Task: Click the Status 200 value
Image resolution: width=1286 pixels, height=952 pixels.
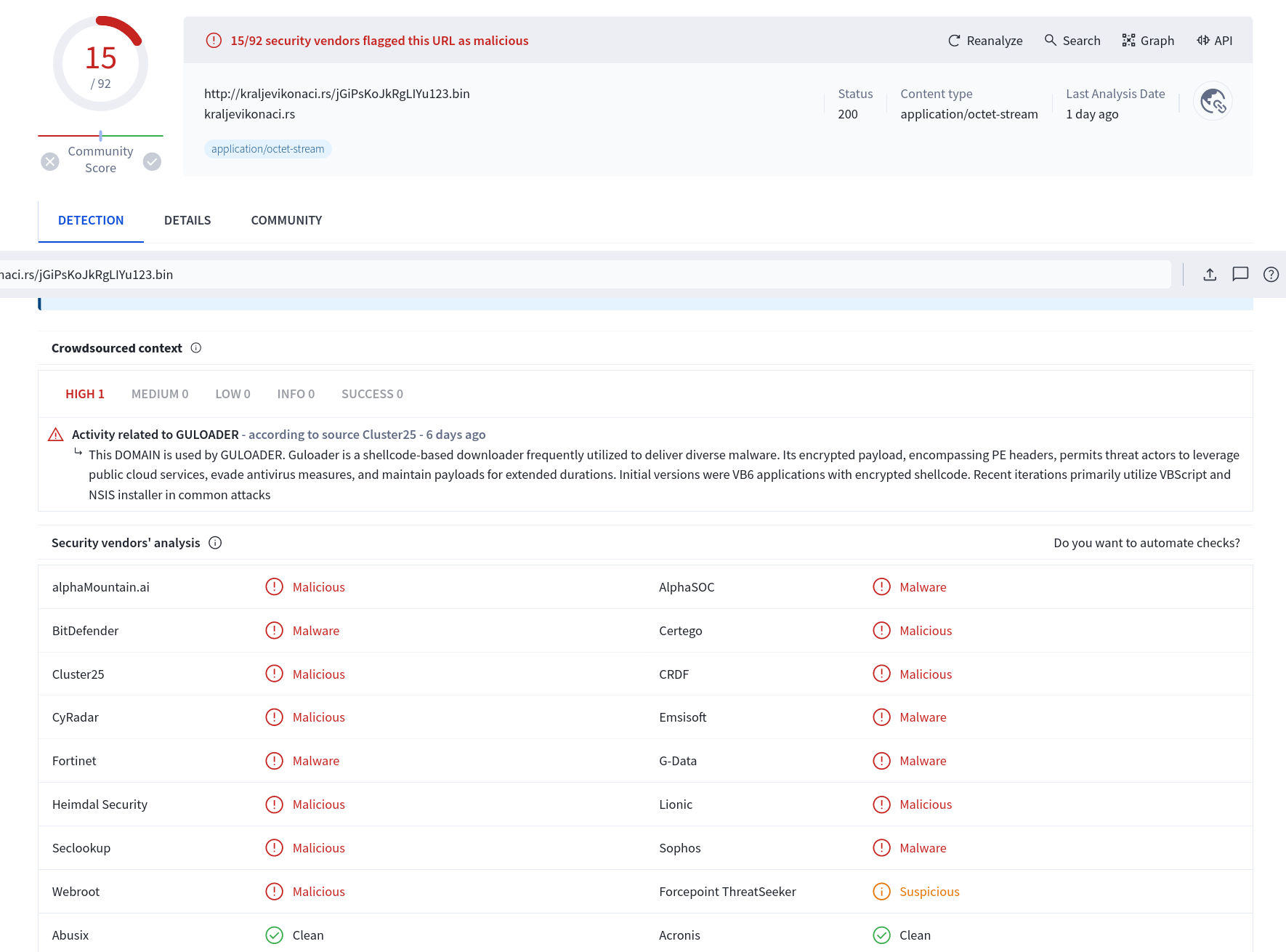Action: pos(848,114)
